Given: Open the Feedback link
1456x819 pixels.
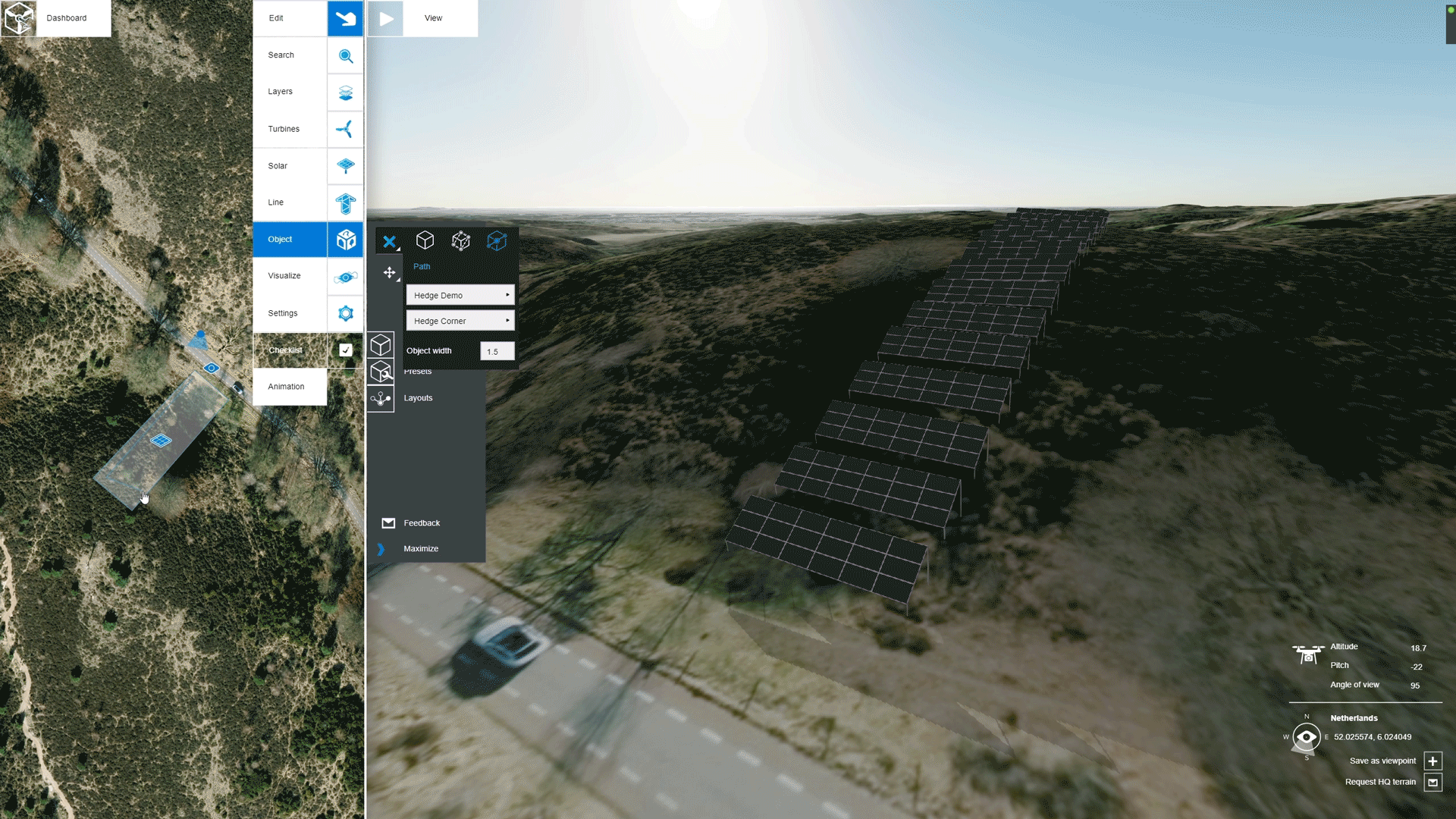Looking at the screenshot, I should pos(422,523).
